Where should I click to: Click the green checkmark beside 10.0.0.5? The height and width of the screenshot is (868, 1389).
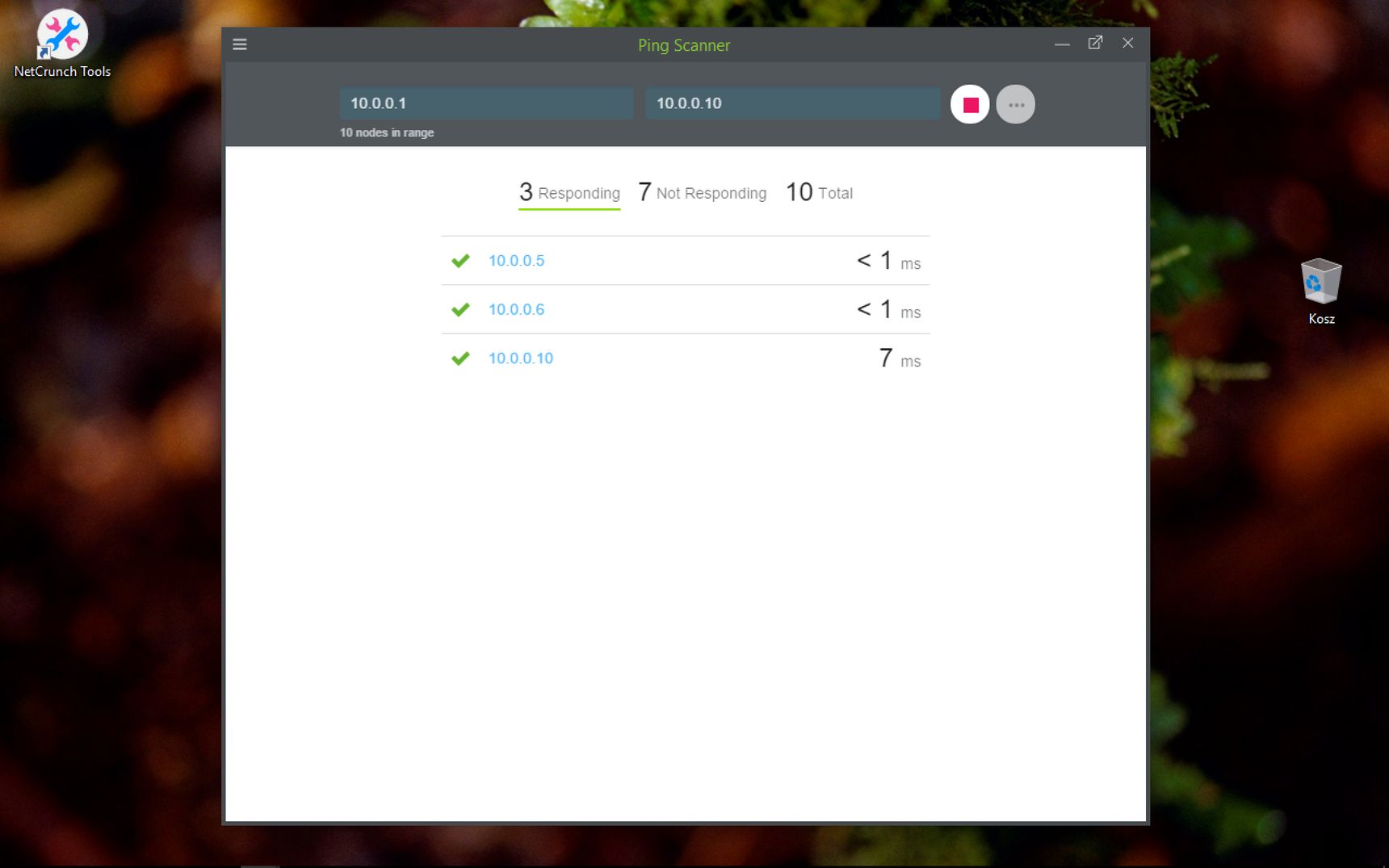[x=460, y=261]
